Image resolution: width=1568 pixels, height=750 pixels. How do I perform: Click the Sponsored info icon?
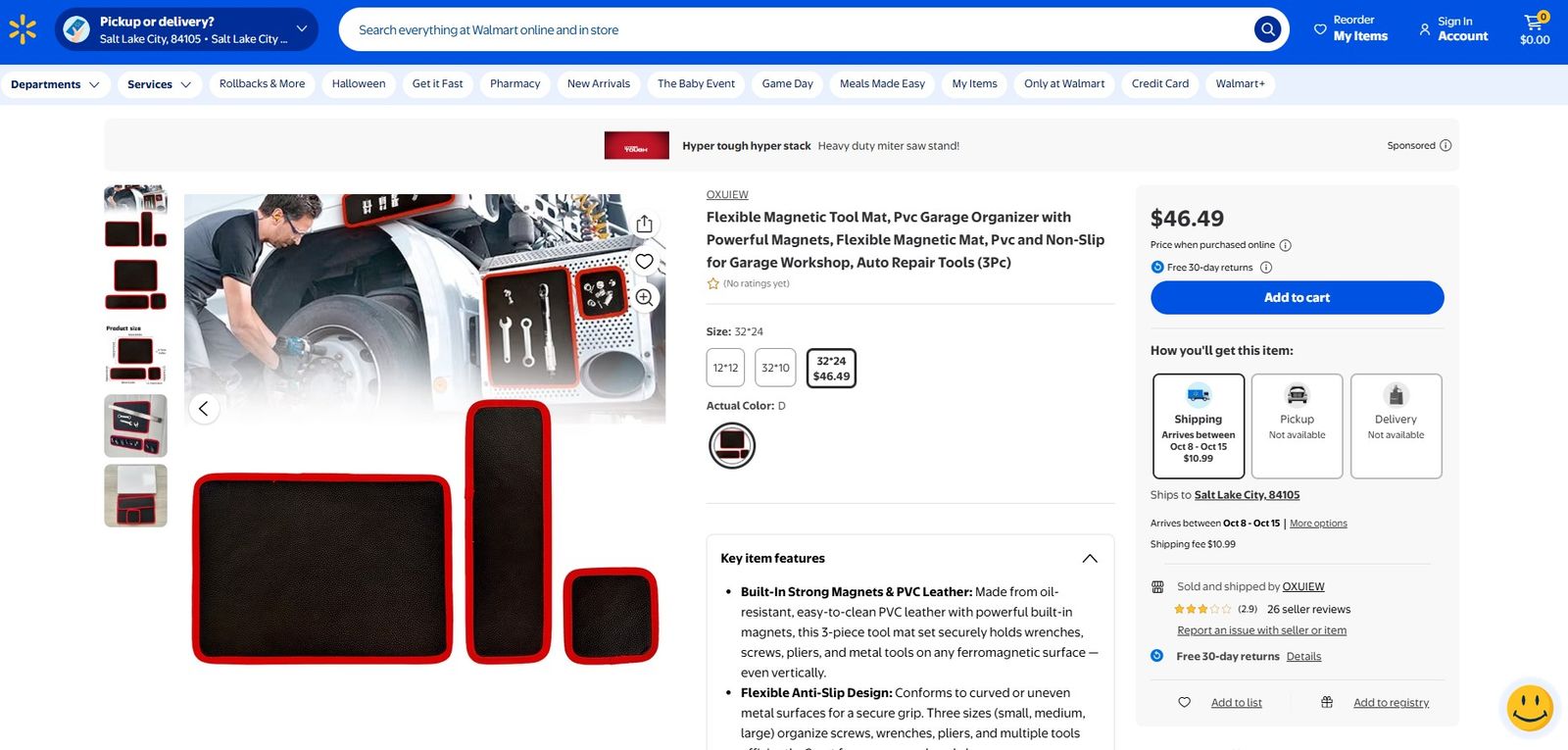1445,146
